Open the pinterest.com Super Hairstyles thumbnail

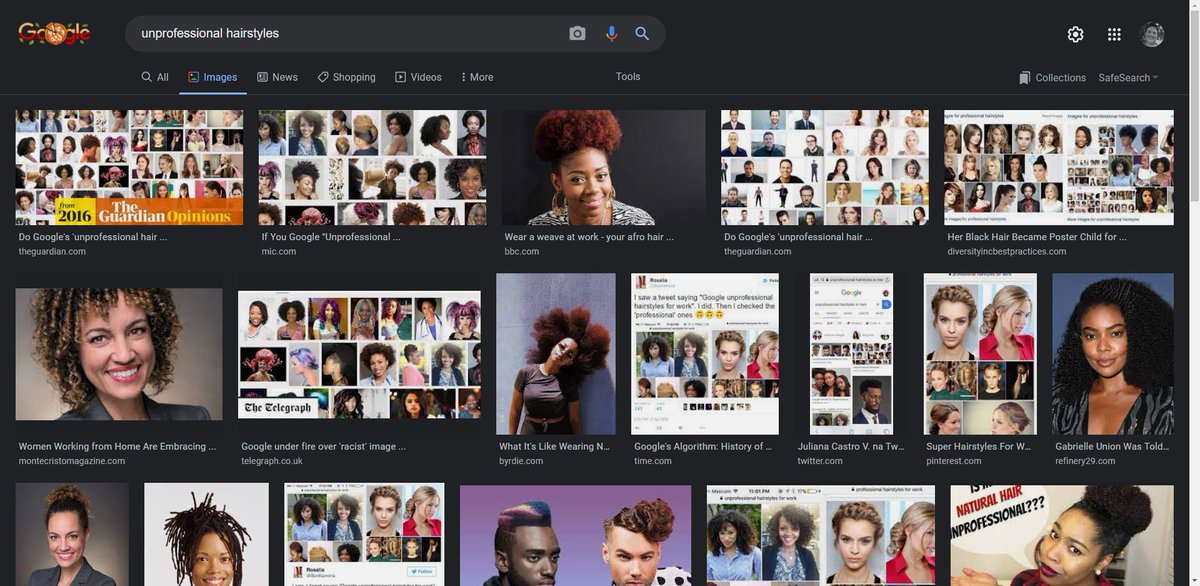[x=980, y=354]
